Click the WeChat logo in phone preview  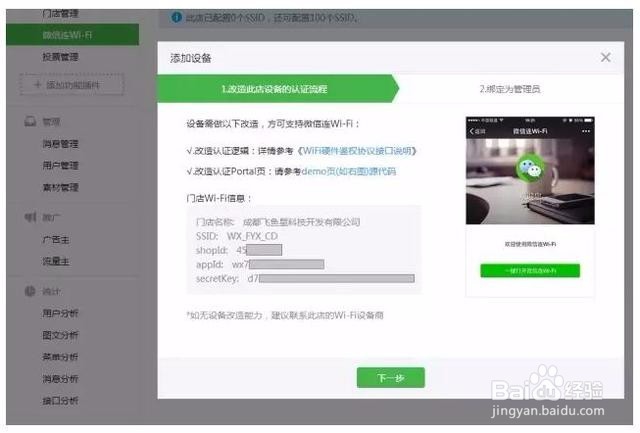(x=529, y=168)
